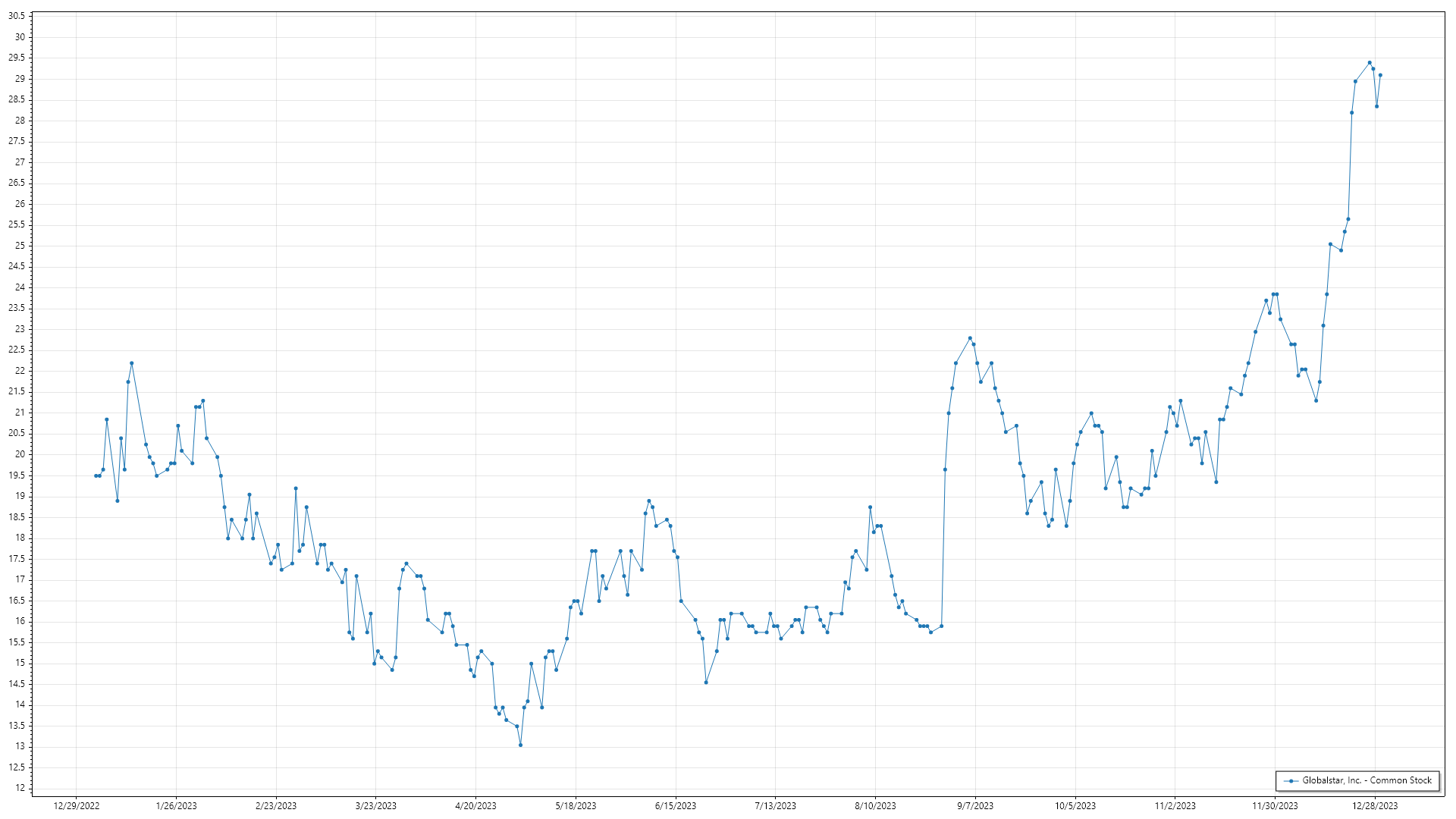Click the 25 y-axis value label
1456x819 pixels.
(20, 246)
